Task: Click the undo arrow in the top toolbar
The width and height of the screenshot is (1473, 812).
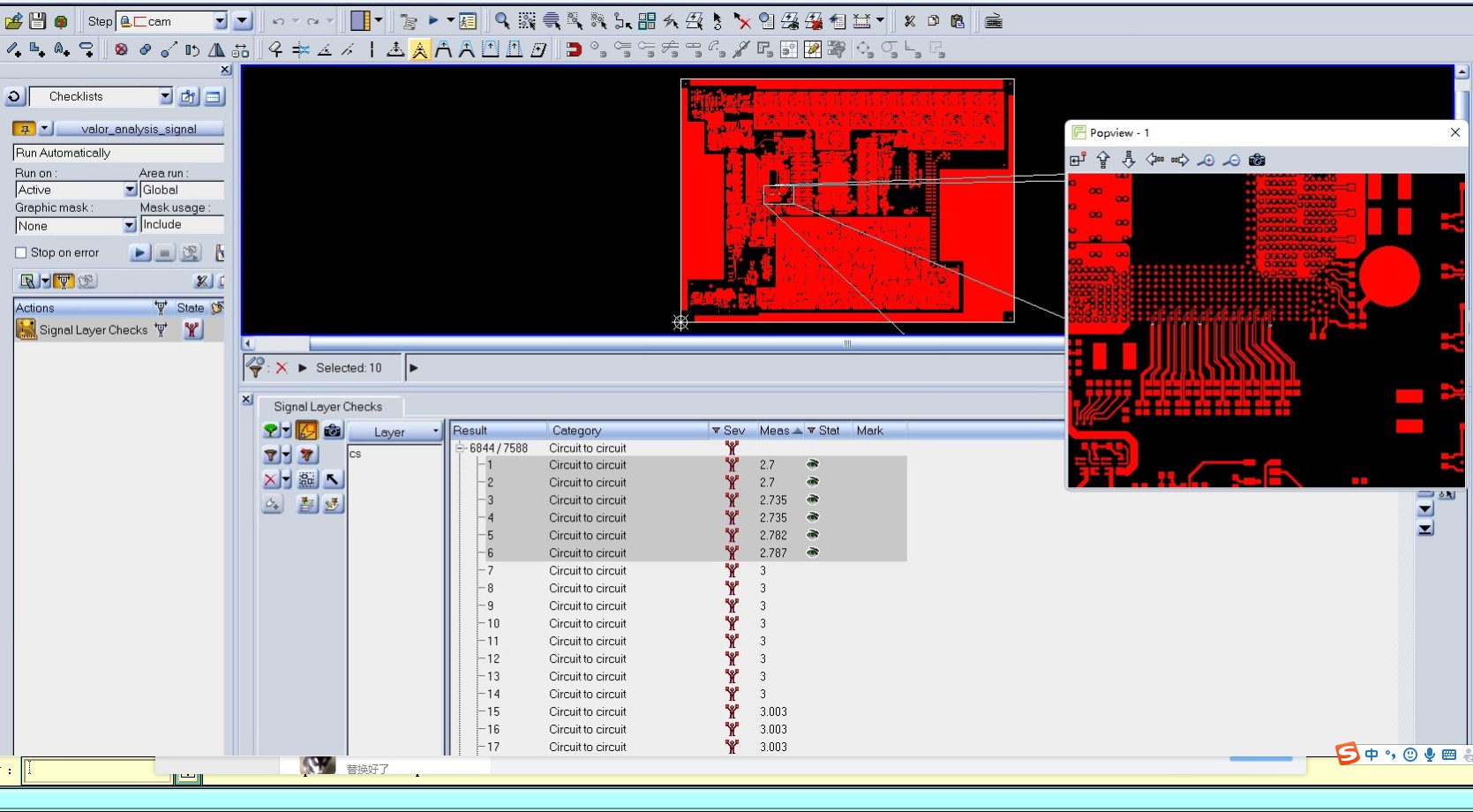Action: 279,21
